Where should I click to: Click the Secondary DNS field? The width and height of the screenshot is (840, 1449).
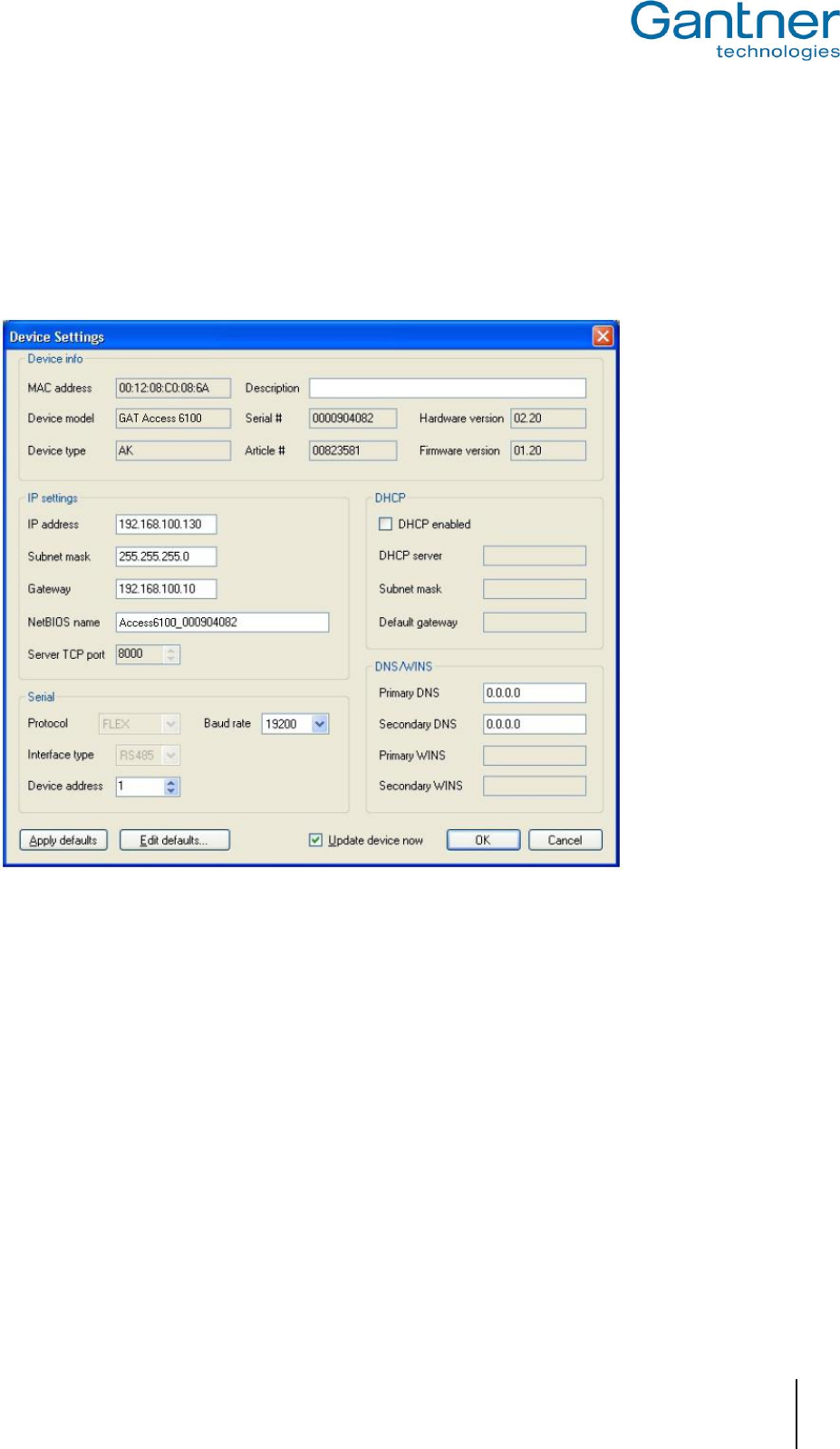click(x=535, y=724)
